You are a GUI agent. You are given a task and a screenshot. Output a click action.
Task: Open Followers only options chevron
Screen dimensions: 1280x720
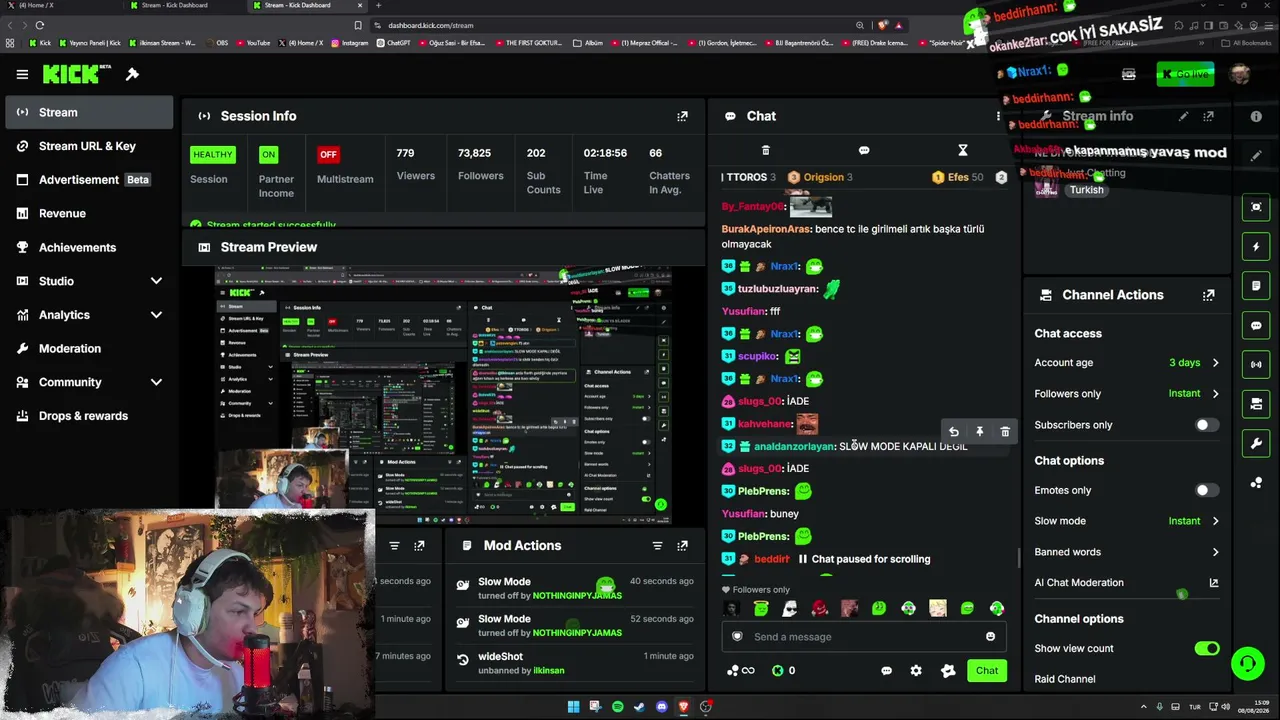tap(1215, 394)
